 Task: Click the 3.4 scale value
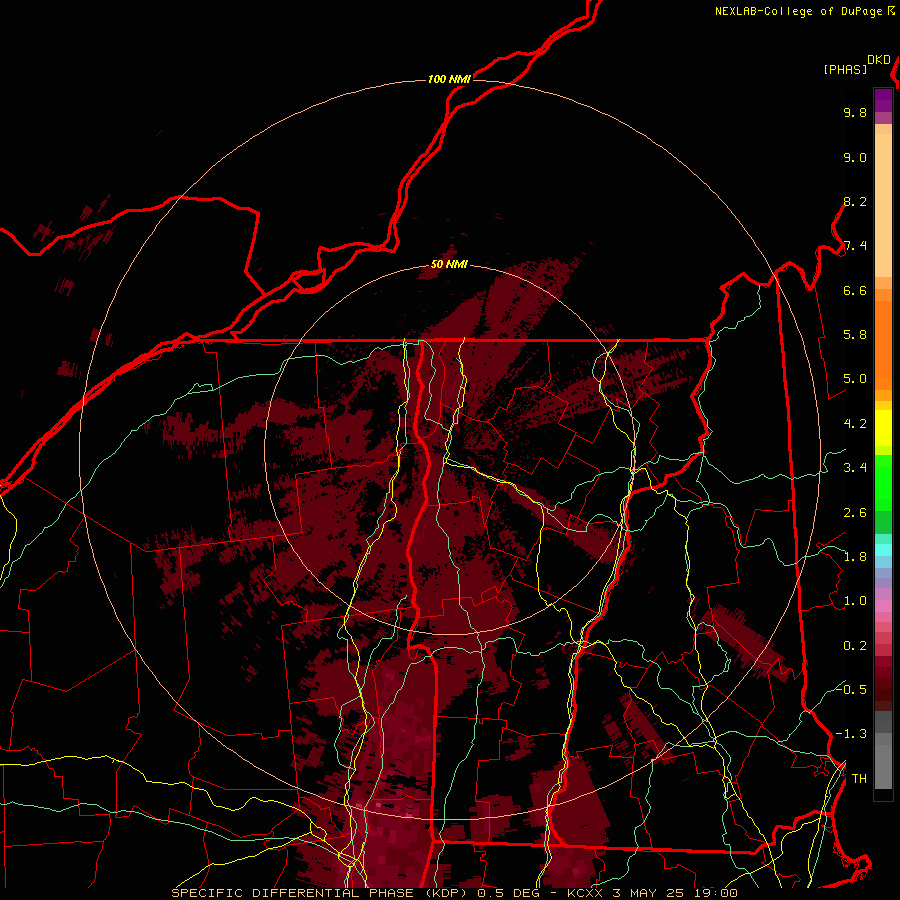[x=855, y=468]
